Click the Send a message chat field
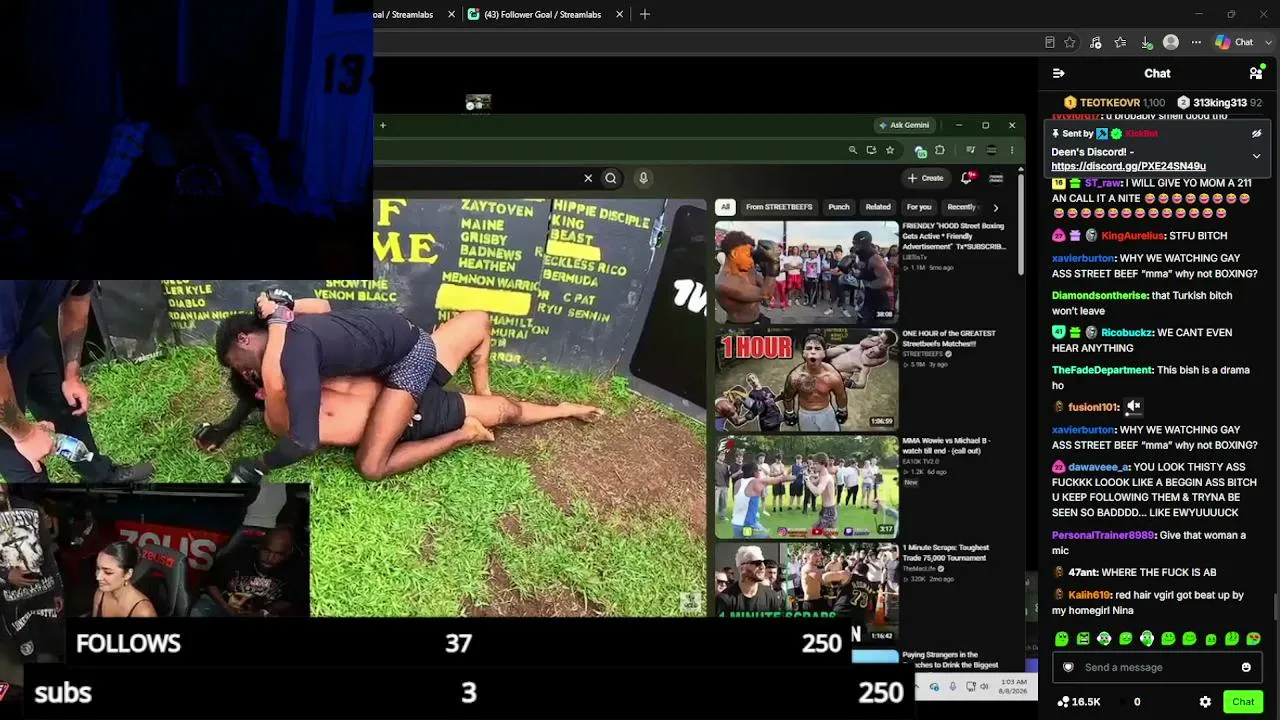 pyautogui.click(x=1158, y=667)
